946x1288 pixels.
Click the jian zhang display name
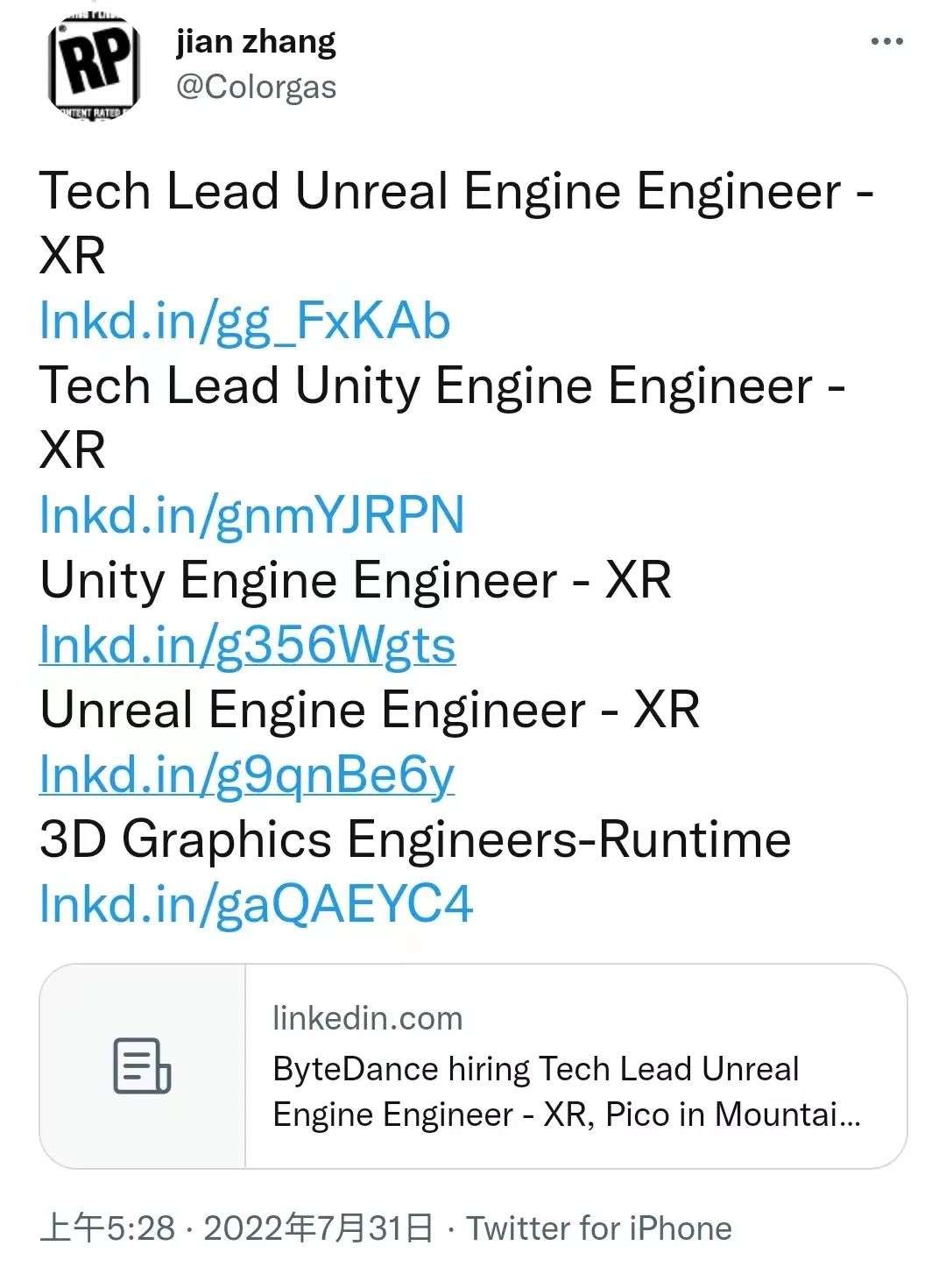[x=256, y=42]
